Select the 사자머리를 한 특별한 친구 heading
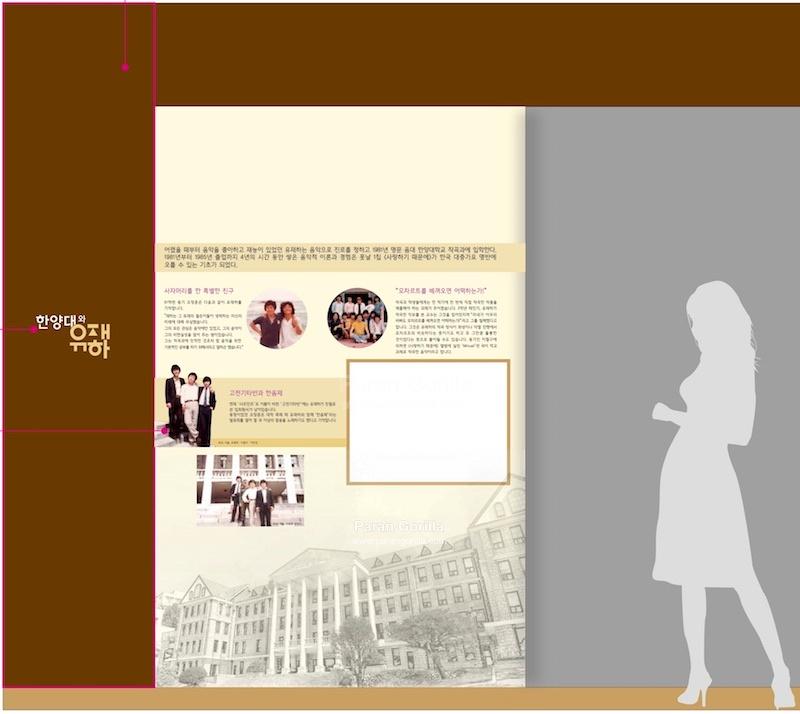 click(199, 290)
